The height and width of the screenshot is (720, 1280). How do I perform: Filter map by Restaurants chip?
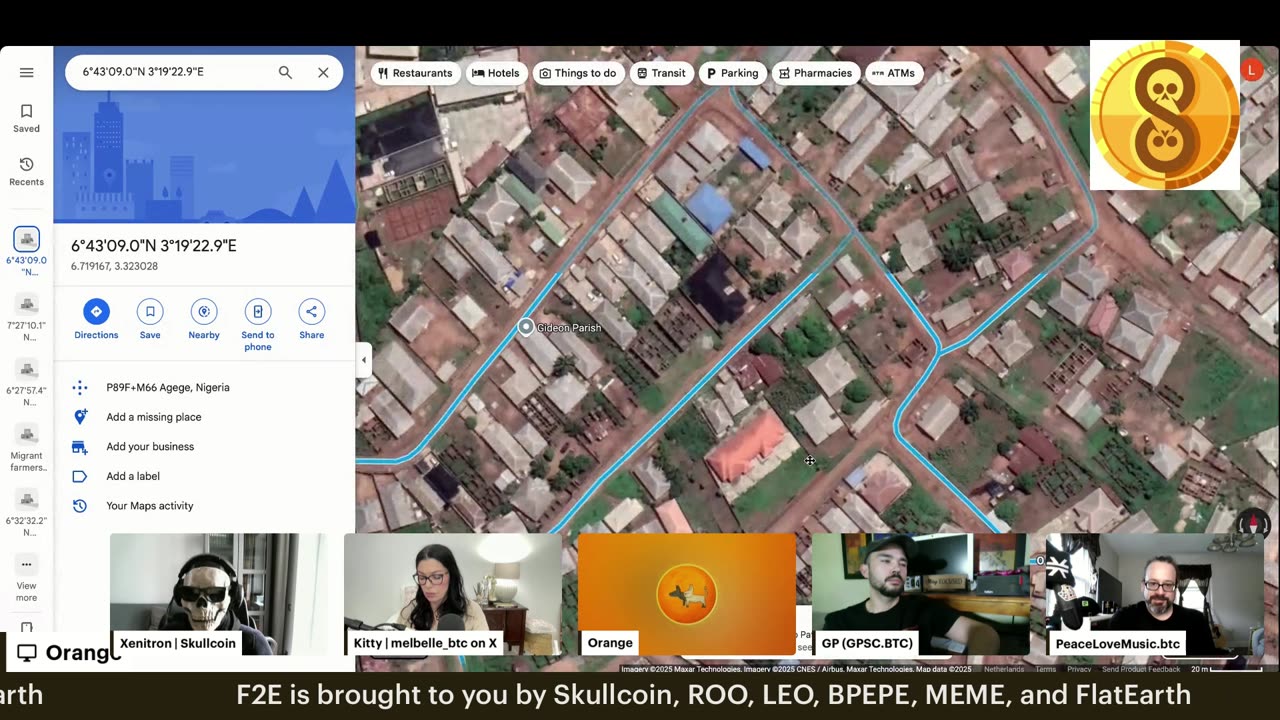[415, 73]
